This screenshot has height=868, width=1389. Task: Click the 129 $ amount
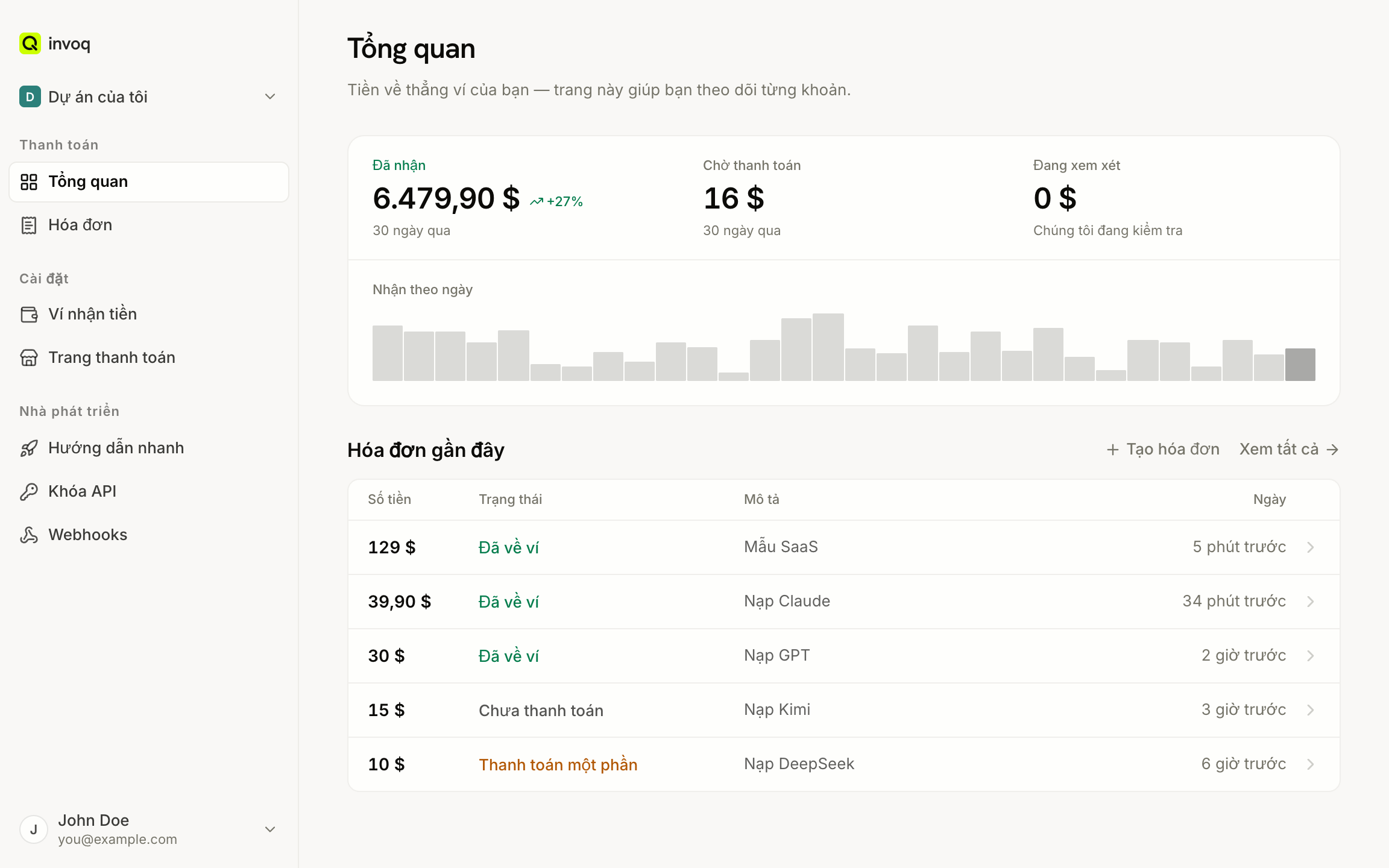[x=392, y=547]
